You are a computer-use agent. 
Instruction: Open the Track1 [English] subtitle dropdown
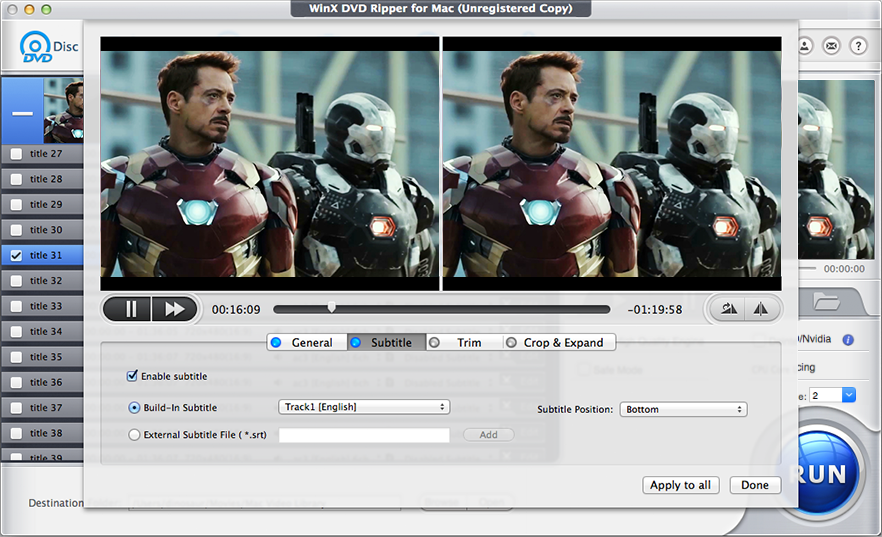(363, 407)
